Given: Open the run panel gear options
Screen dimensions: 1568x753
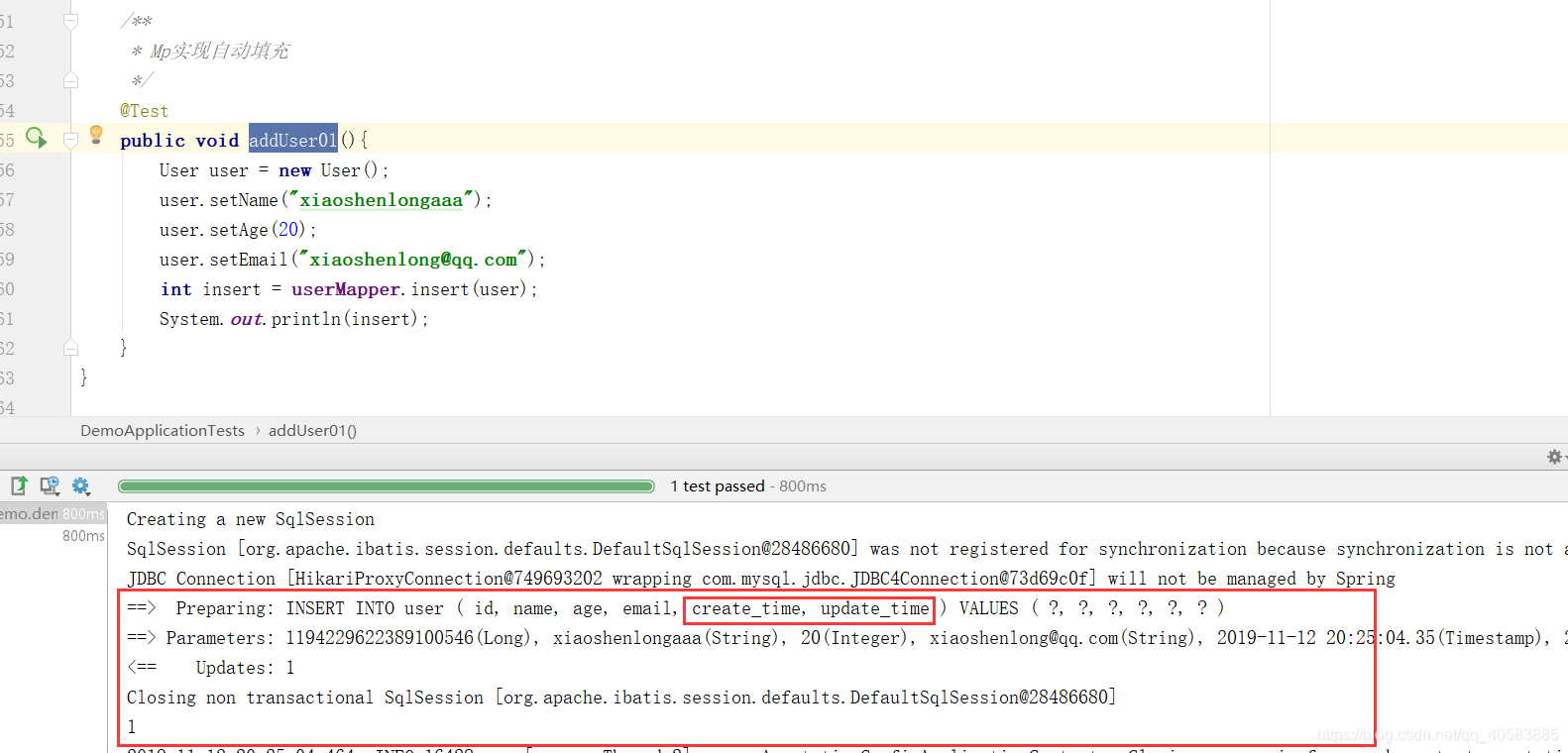Looking at the screenshot, I should (1555, 457).
